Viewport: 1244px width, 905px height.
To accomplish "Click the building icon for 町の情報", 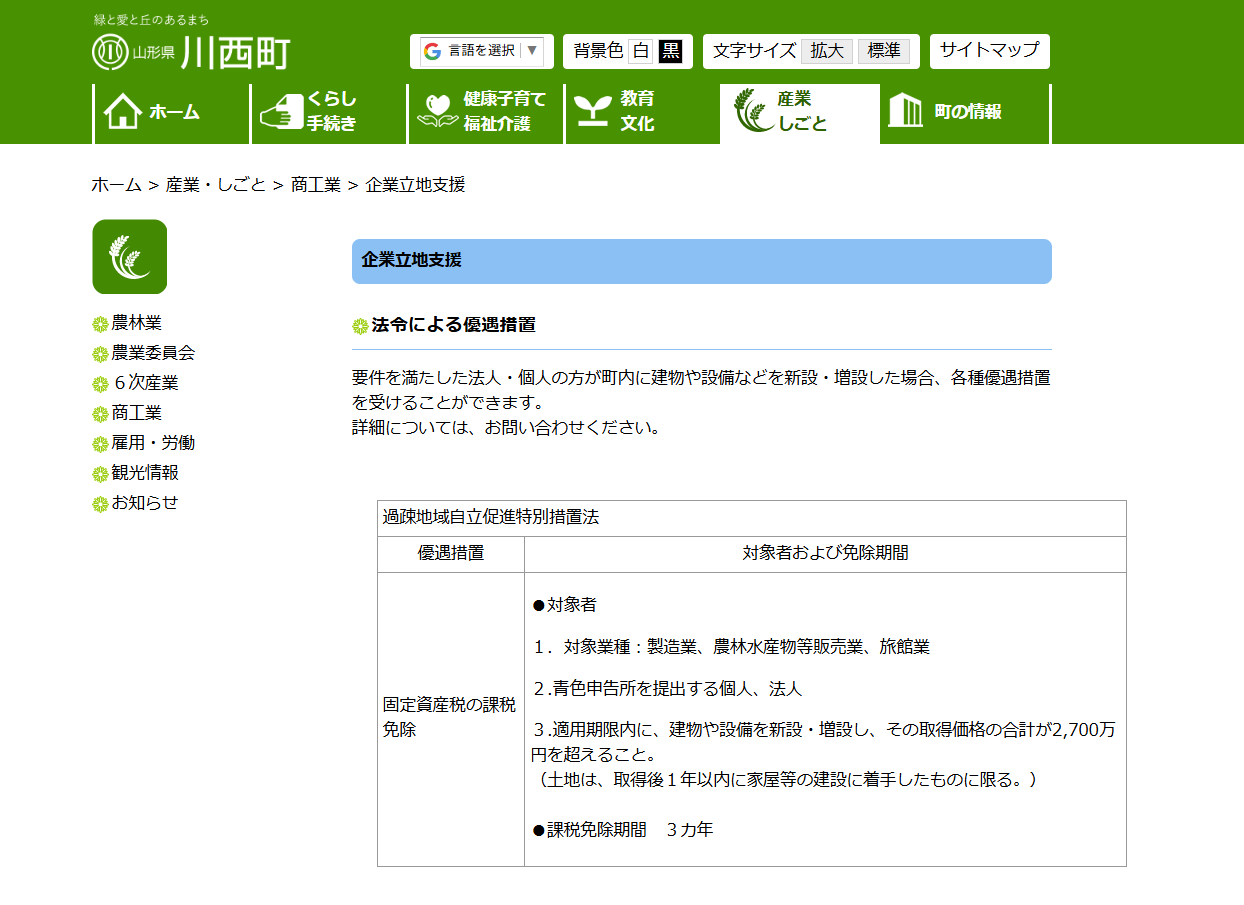I will tap(905, 111).
